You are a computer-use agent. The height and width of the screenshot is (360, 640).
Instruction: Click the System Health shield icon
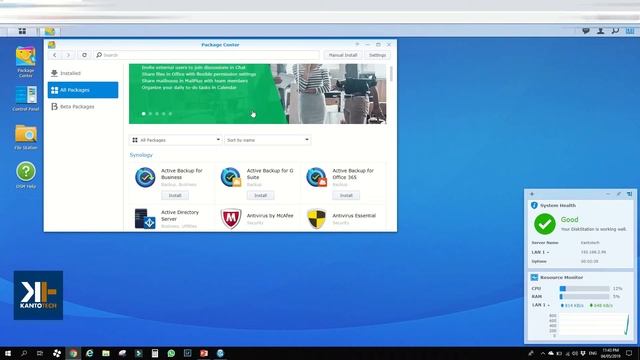(534, 205)
